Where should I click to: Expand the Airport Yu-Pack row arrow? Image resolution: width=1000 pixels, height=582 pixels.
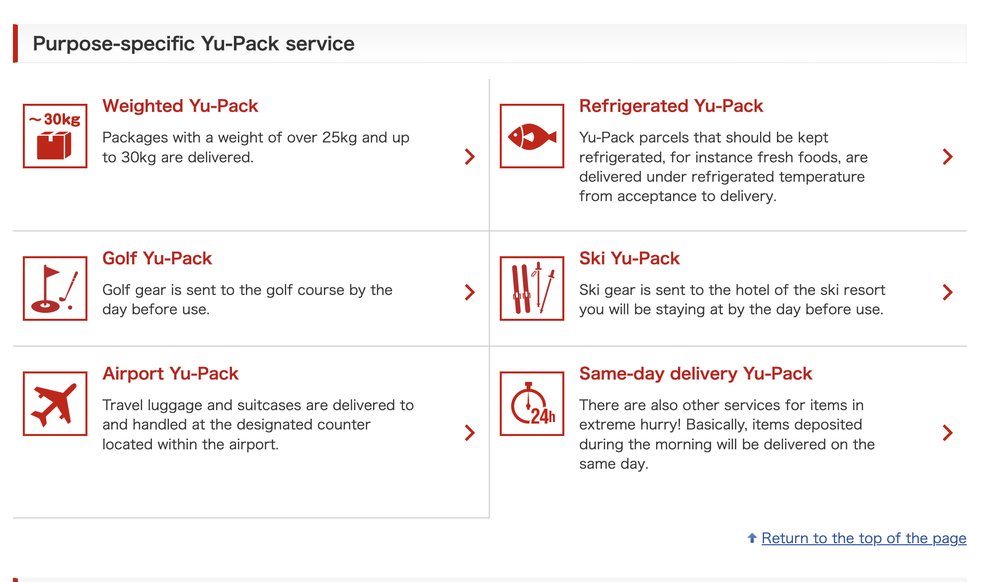[469, 433]
